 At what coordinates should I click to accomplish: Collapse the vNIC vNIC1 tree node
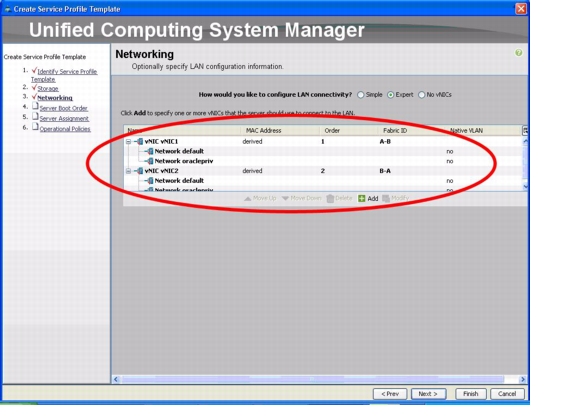click(128, 142)
